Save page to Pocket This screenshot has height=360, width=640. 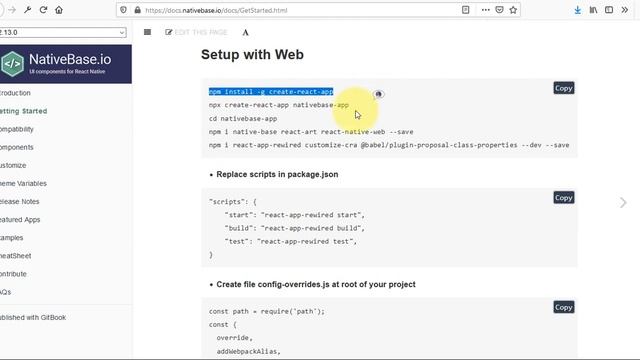point(499,10)
